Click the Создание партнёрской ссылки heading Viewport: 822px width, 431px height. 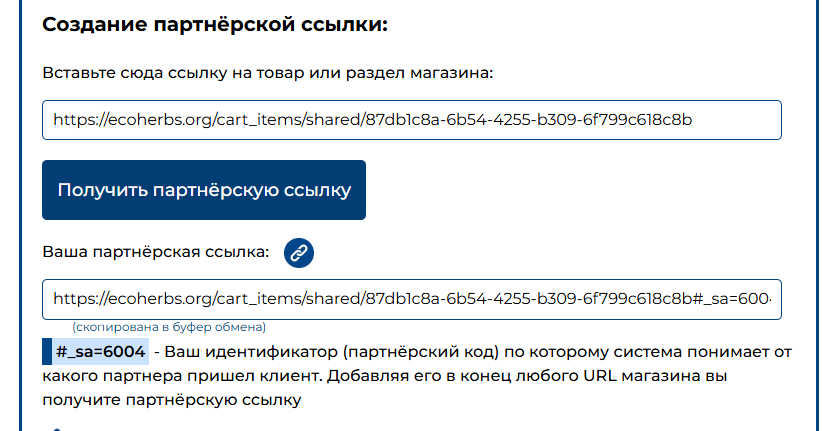[x=215, y=25]
